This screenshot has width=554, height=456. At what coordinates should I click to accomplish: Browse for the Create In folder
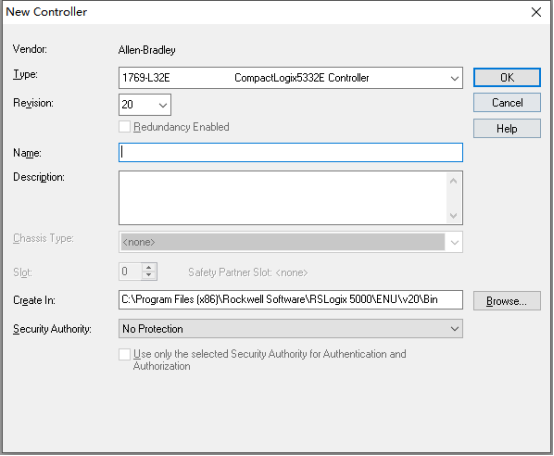pyautogui.click(x=507, y=301)
